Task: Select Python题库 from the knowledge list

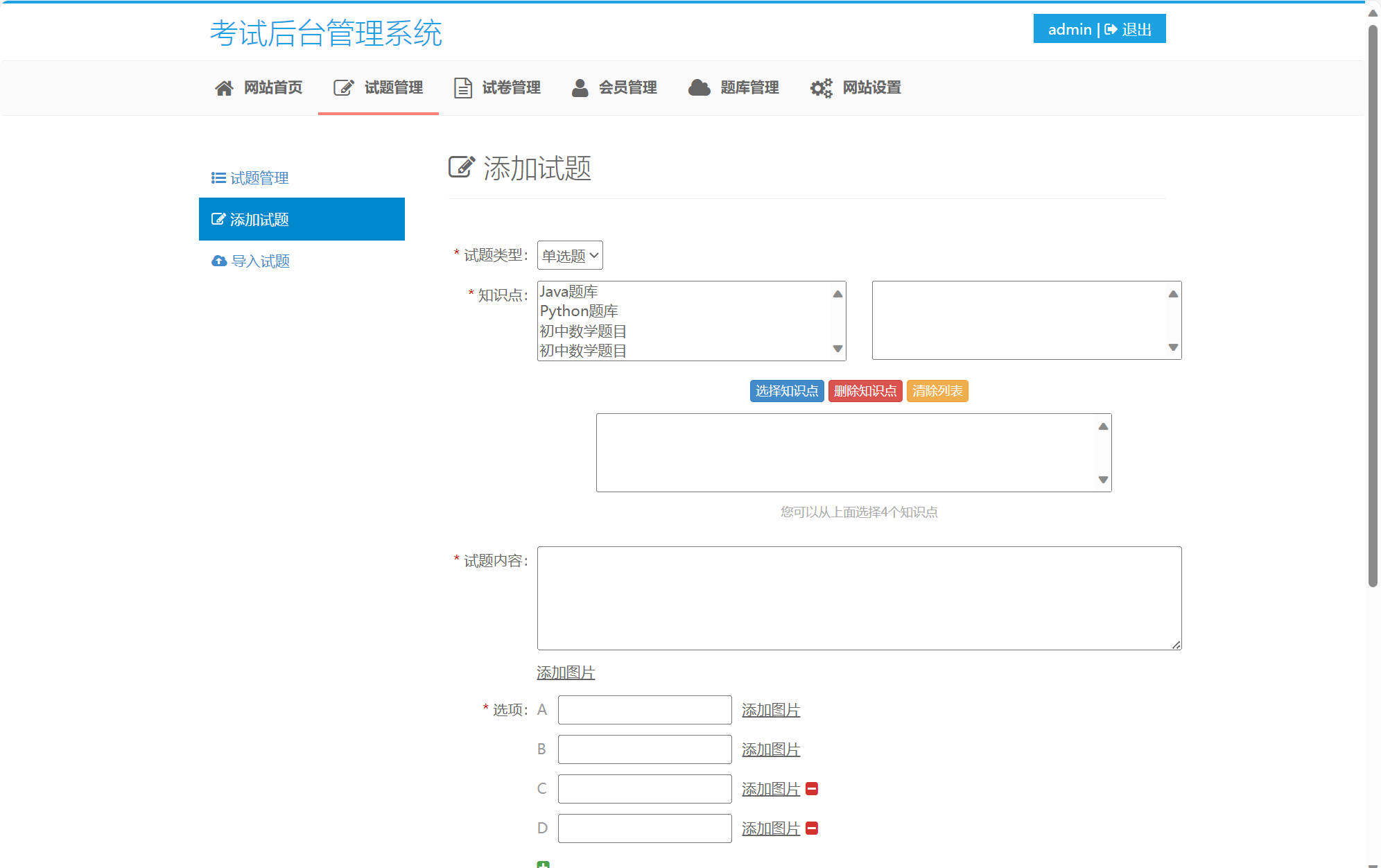Action: tap(579, 311)
